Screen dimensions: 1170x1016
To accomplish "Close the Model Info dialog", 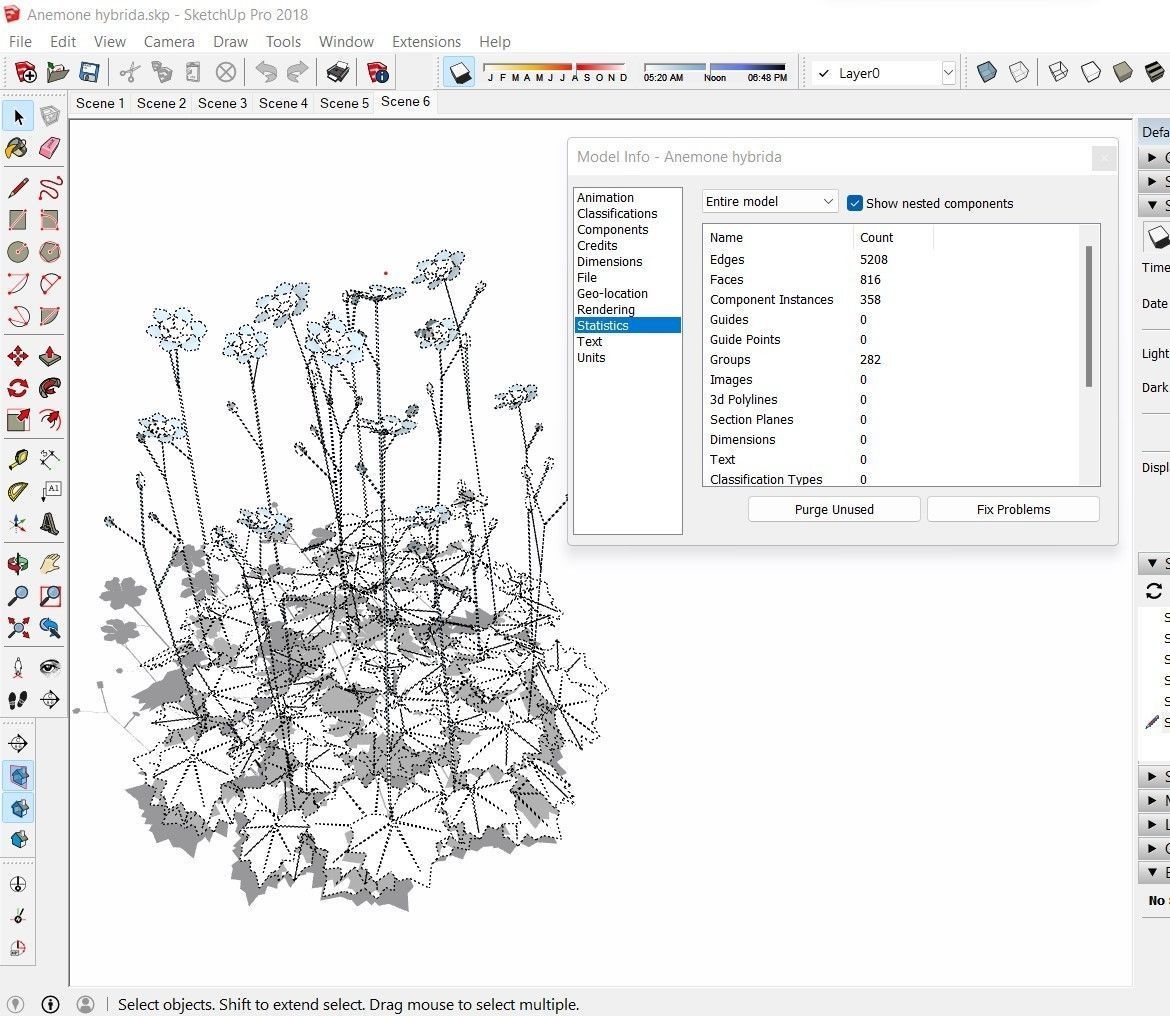I will click(x=1104, y=157).
